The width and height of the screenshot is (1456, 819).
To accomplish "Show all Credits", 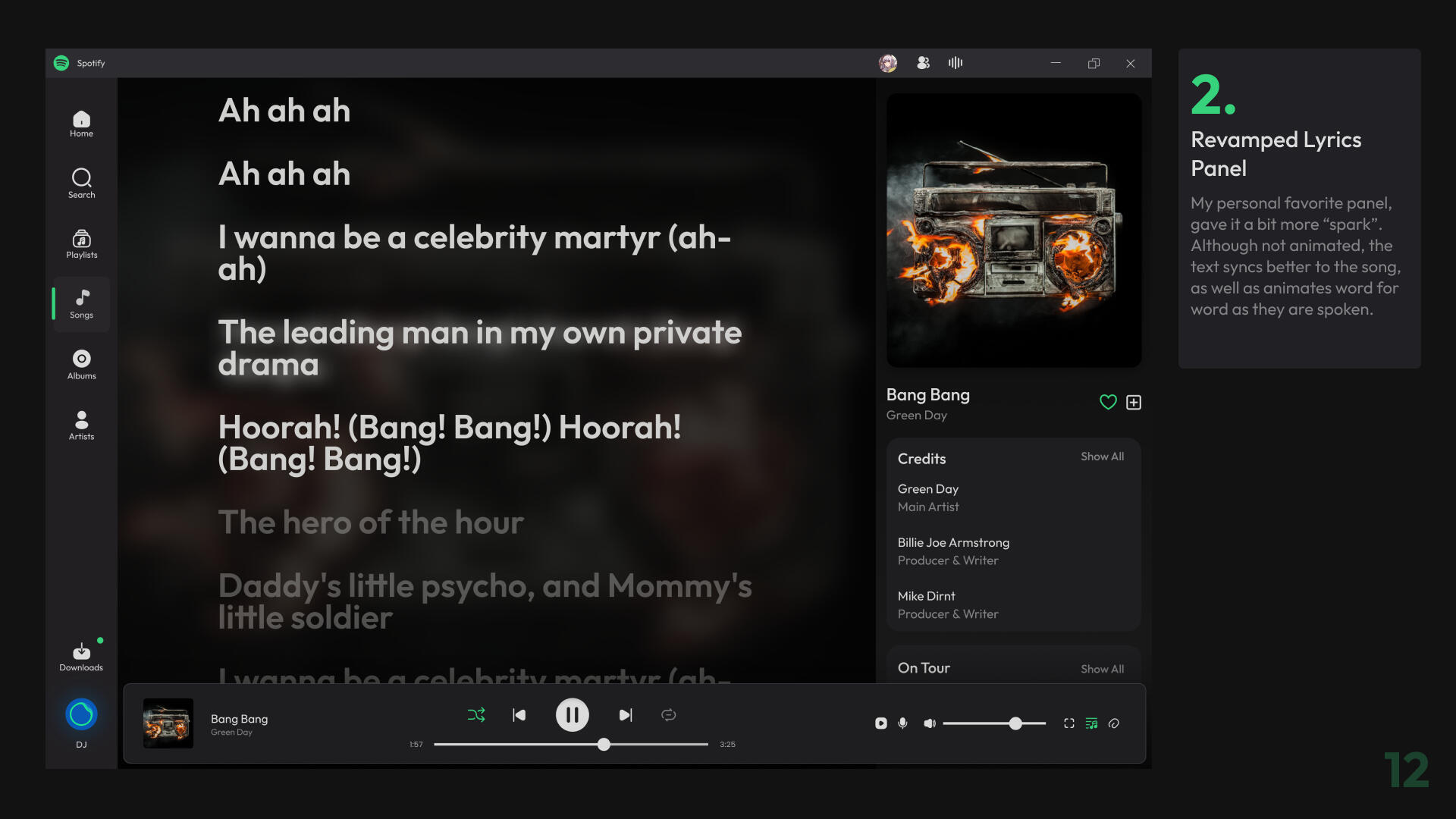I will [1102, 457].
